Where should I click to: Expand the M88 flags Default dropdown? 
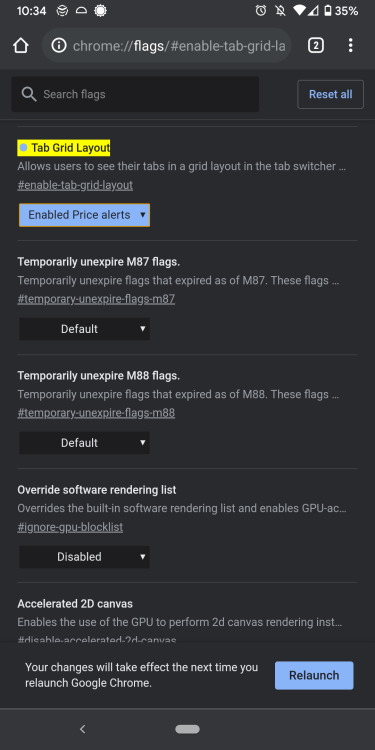point(84,443)
